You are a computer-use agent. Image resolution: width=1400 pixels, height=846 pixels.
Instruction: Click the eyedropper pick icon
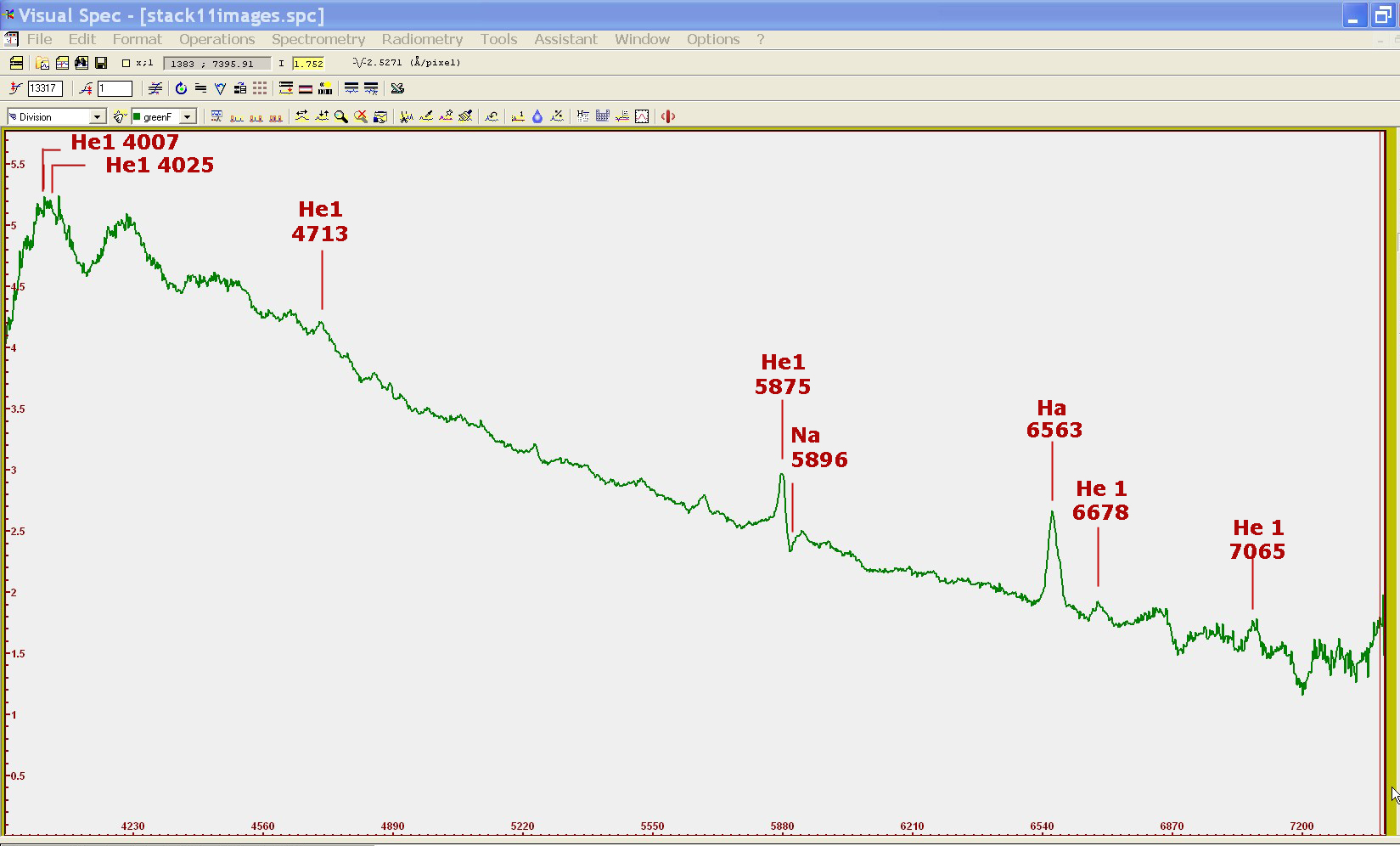[x=426, y=116]
